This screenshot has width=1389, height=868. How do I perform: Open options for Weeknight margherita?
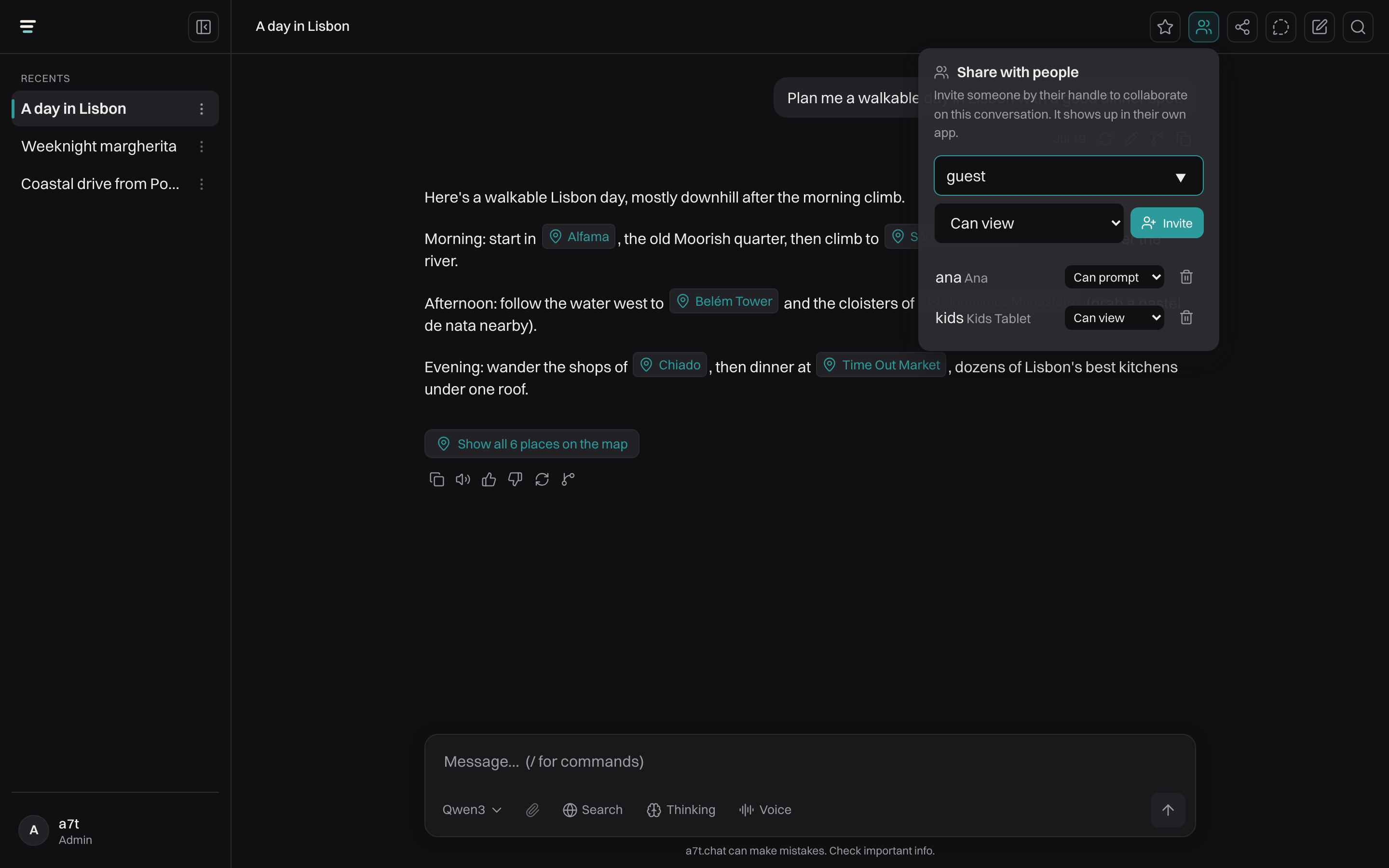[202, 147]
